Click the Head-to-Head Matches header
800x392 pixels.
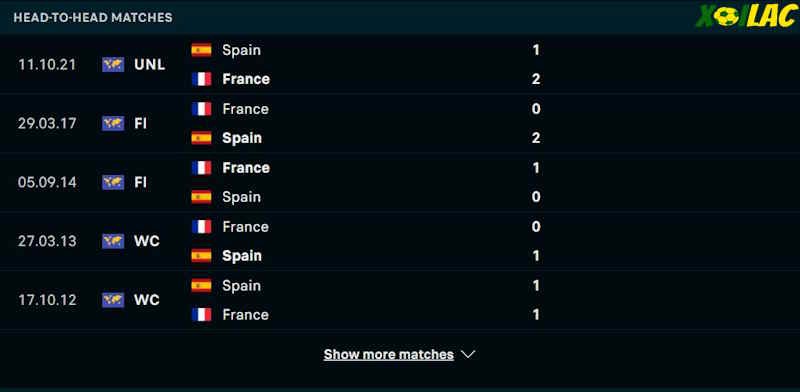[93, 17]
